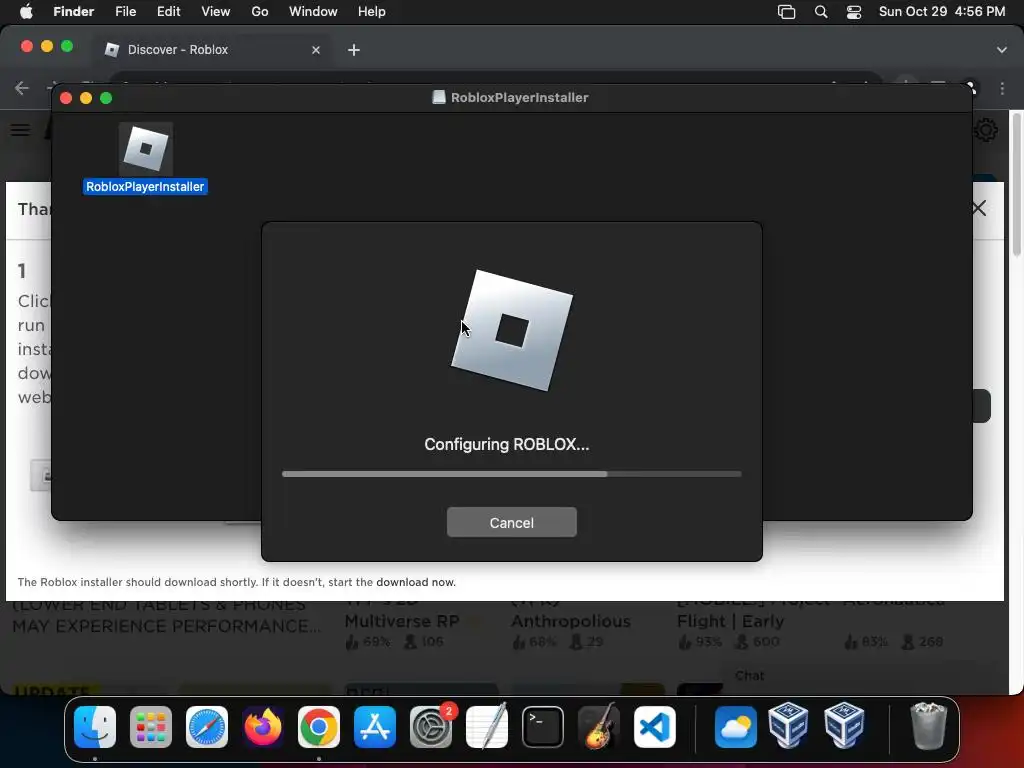
Task: Open the Window menu
Action: click(313, 12)
